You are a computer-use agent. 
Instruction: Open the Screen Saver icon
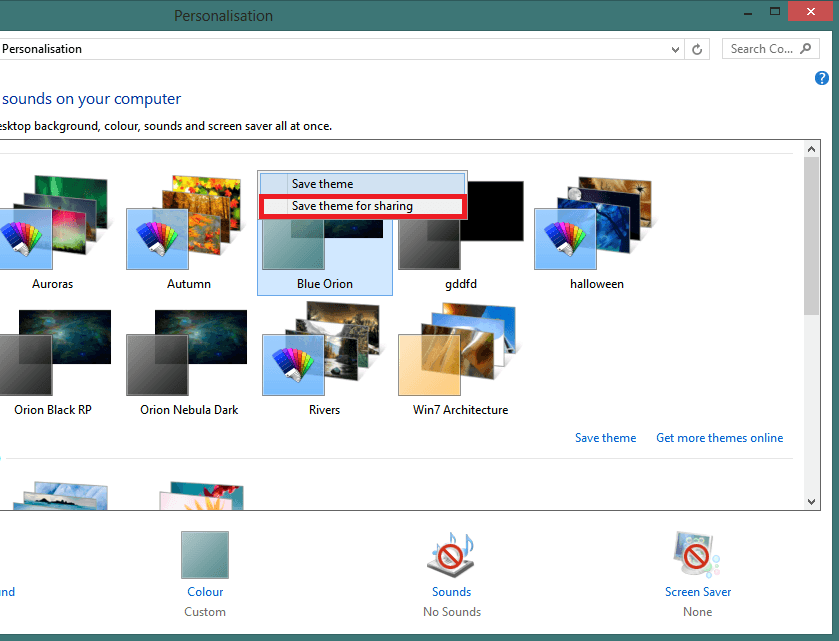click(x=697, y=555)
